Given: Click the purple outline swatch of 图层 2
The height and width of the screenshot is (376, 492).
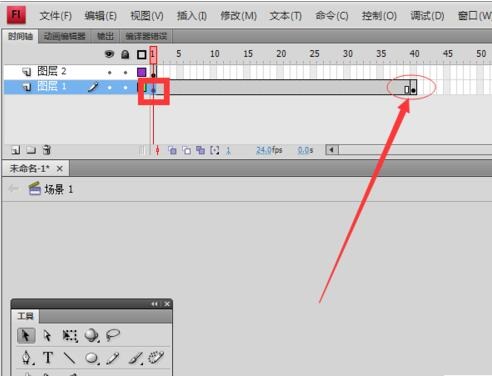Looking at the screenshot, I should (x=142, y=72).
